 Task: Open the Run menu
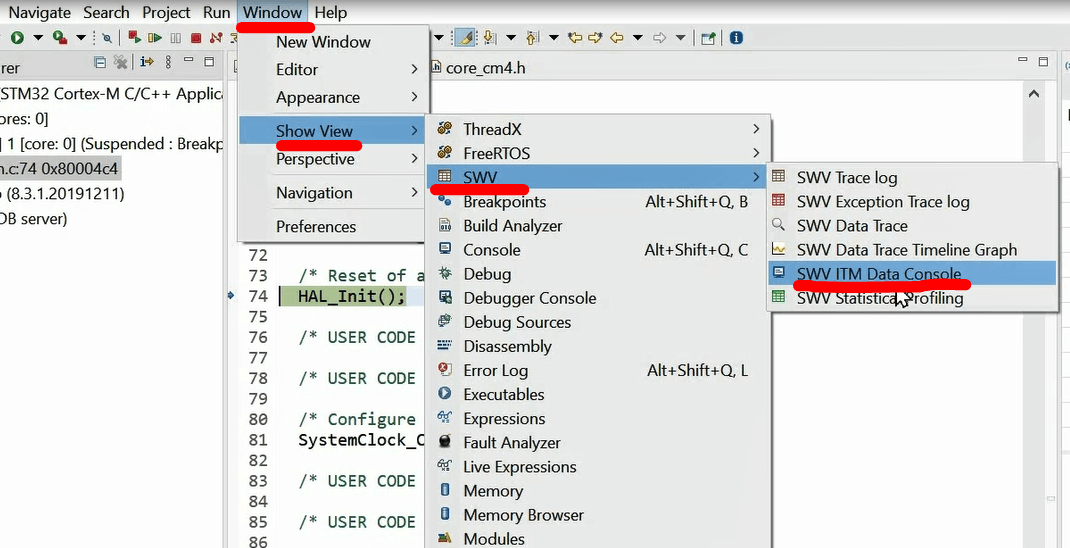(x=216, y=12)
